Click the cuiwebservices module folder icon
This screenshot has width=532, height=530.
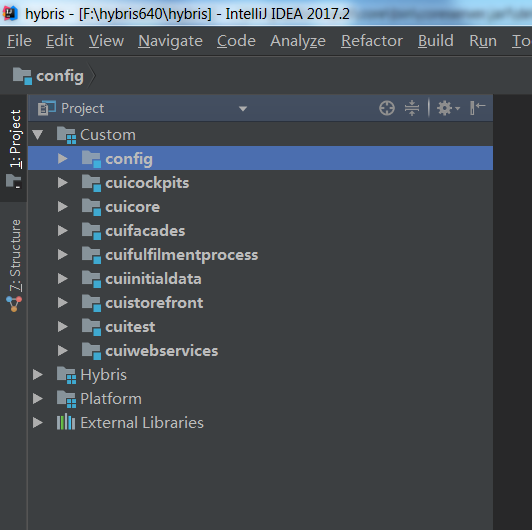click(91, 351)
